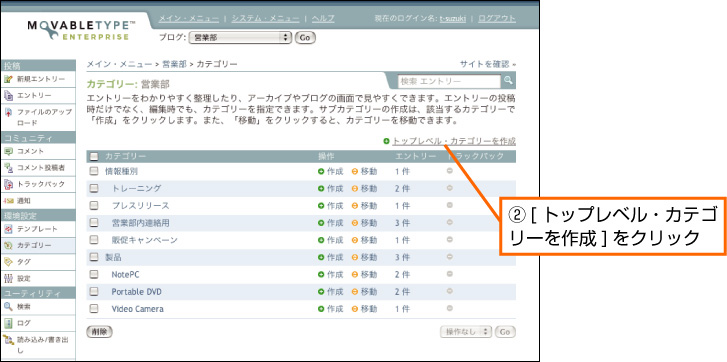Click the '3 件' entry count for 製品
The height and width of the screenshot is (362, 727).
tap(402, 257)
